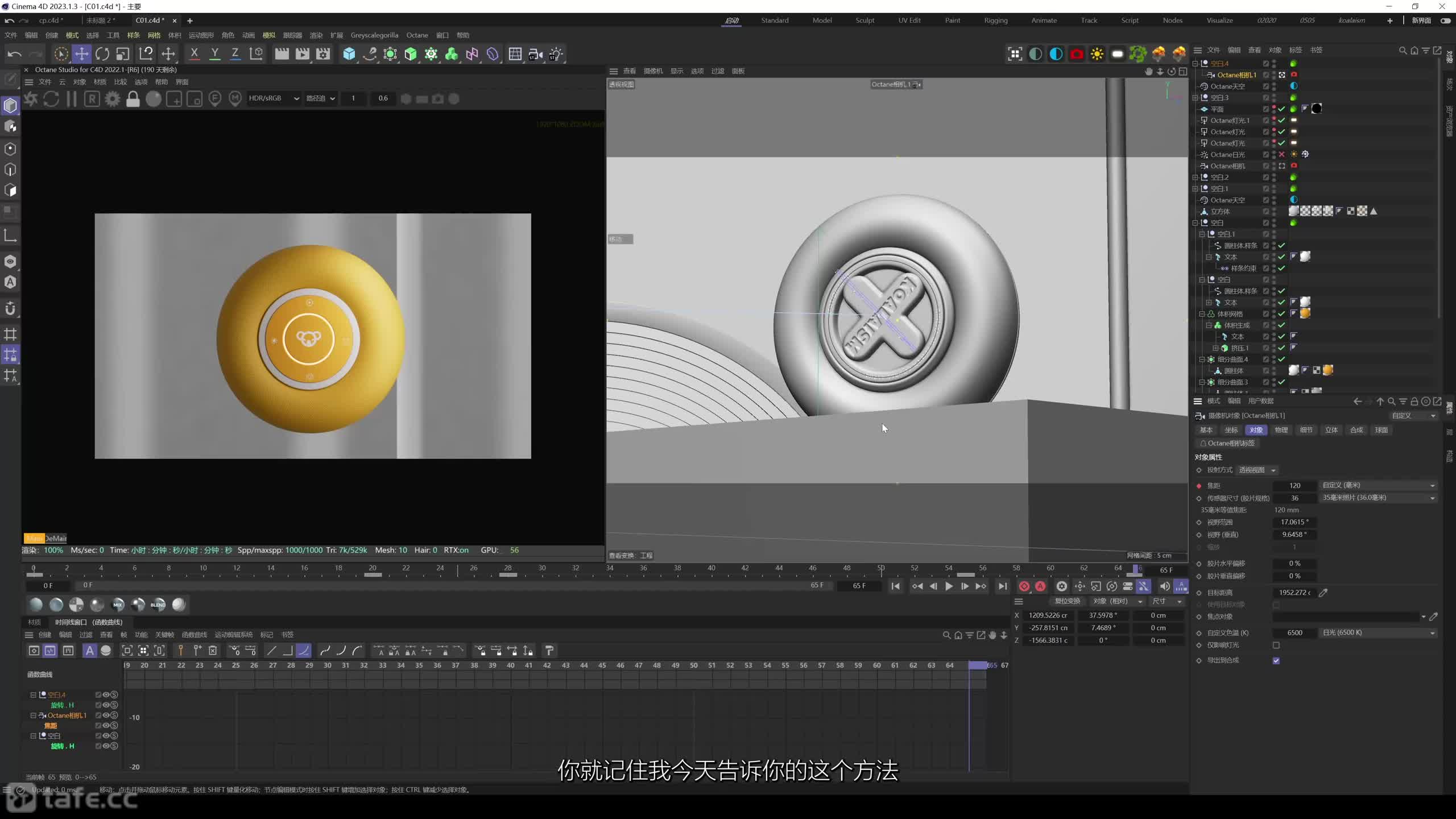This screenshot has height=819, width=1456.
Task: Add a light object
Action: click(556, 54)
